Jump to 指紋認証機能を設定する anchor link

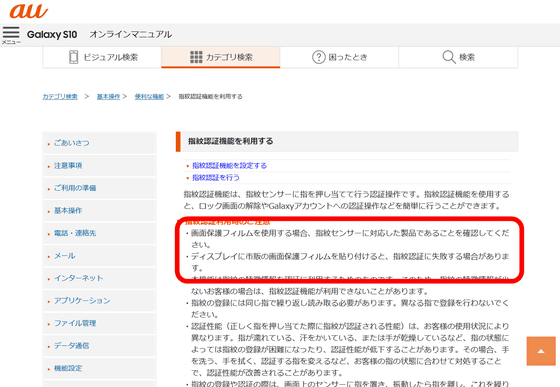coord(229,166)
